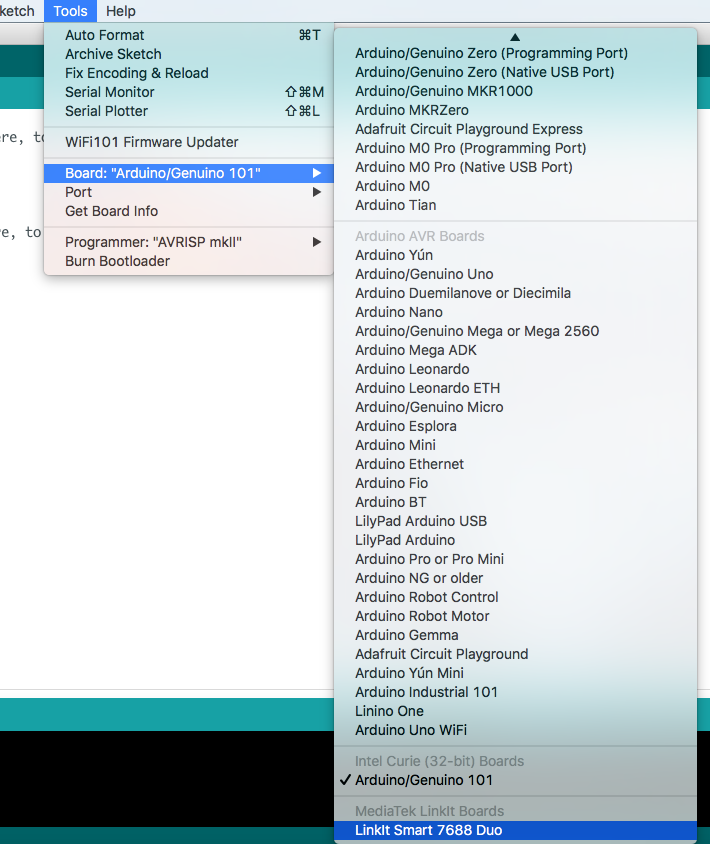The height and width of the screenshot is (844, 710).
Task: Launch the Serial Plotter
Action: (189, 111)
